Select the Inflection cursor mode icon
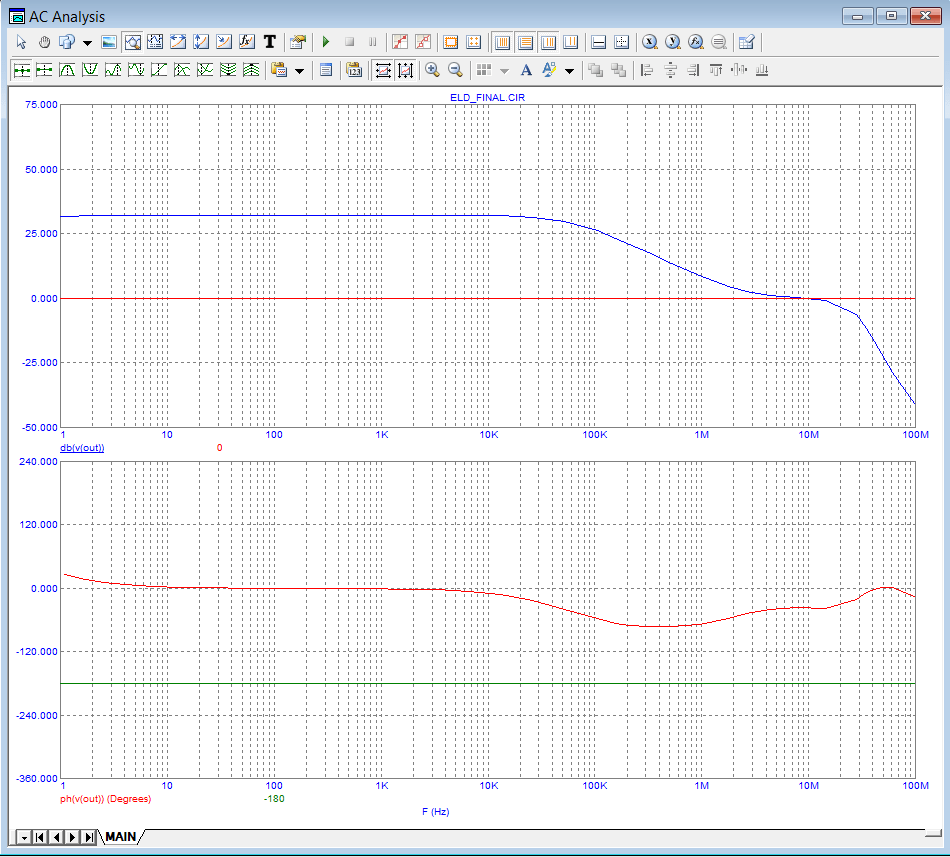The image size is (950, 857). tap(159, 70)
